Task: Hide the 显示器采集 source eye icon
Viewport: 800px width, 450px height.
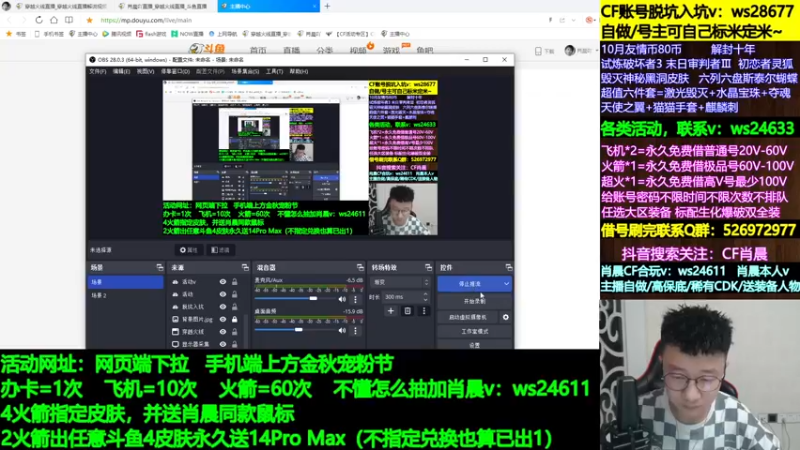Action: (x=223, y=344)
